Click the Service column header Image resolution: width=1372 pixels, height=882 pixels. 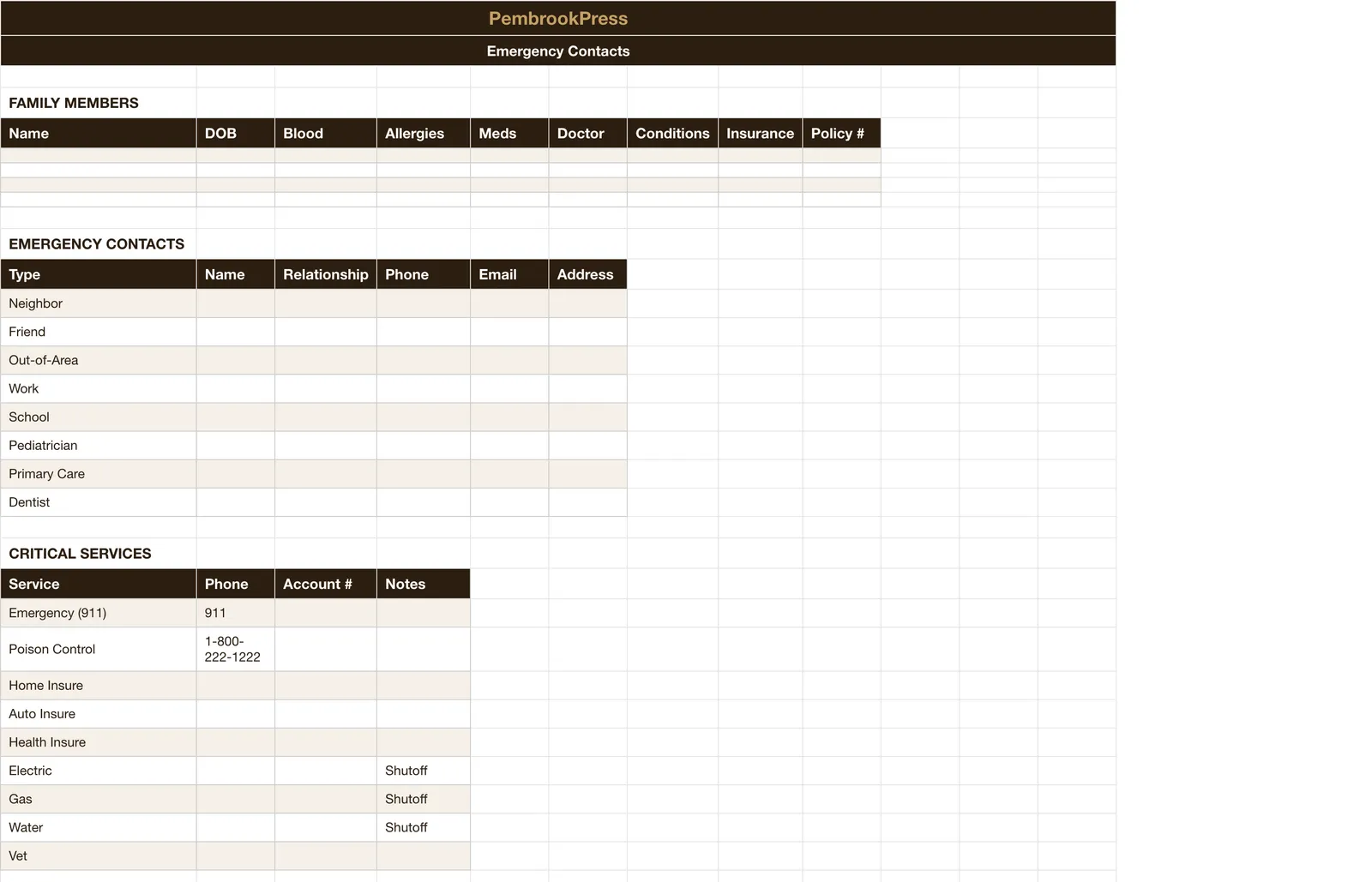tap(99, 584)
